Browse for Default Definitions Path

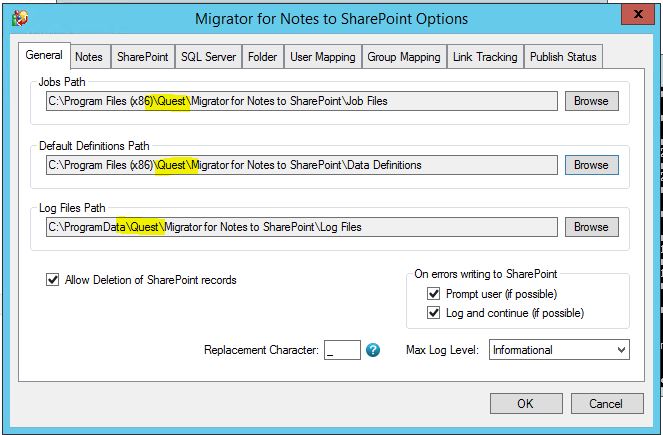click(x=592, y=165)
